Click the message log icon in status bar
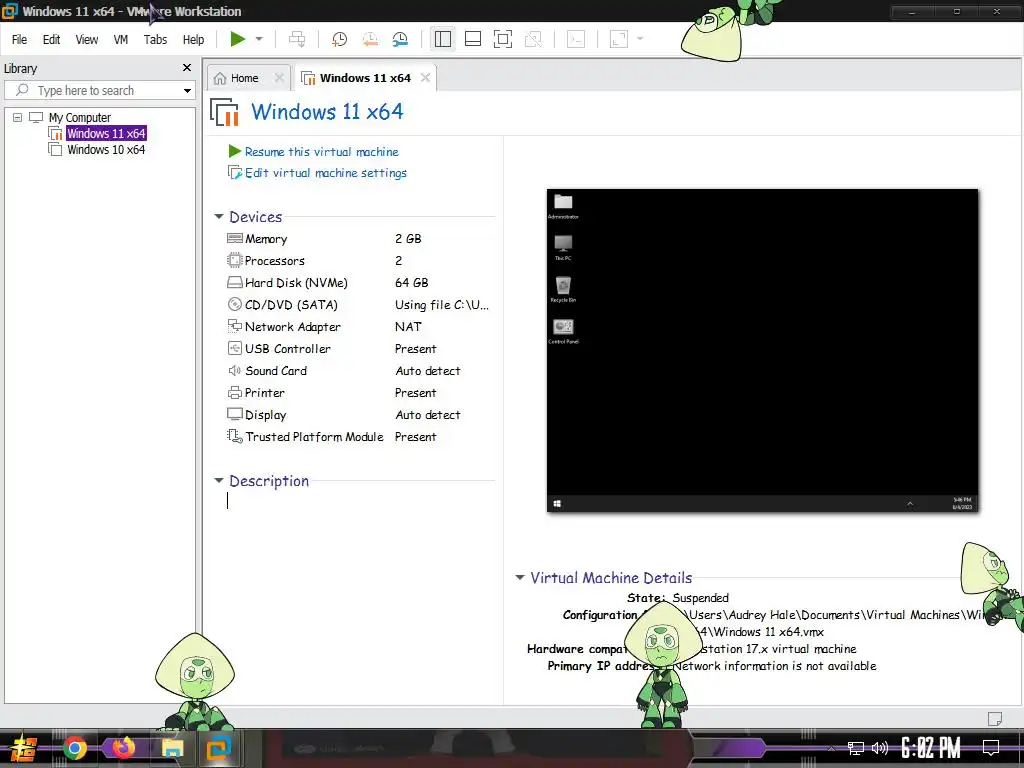This screenshot has width=1024, height=768. pyautogui.click(x=995, y=718)
